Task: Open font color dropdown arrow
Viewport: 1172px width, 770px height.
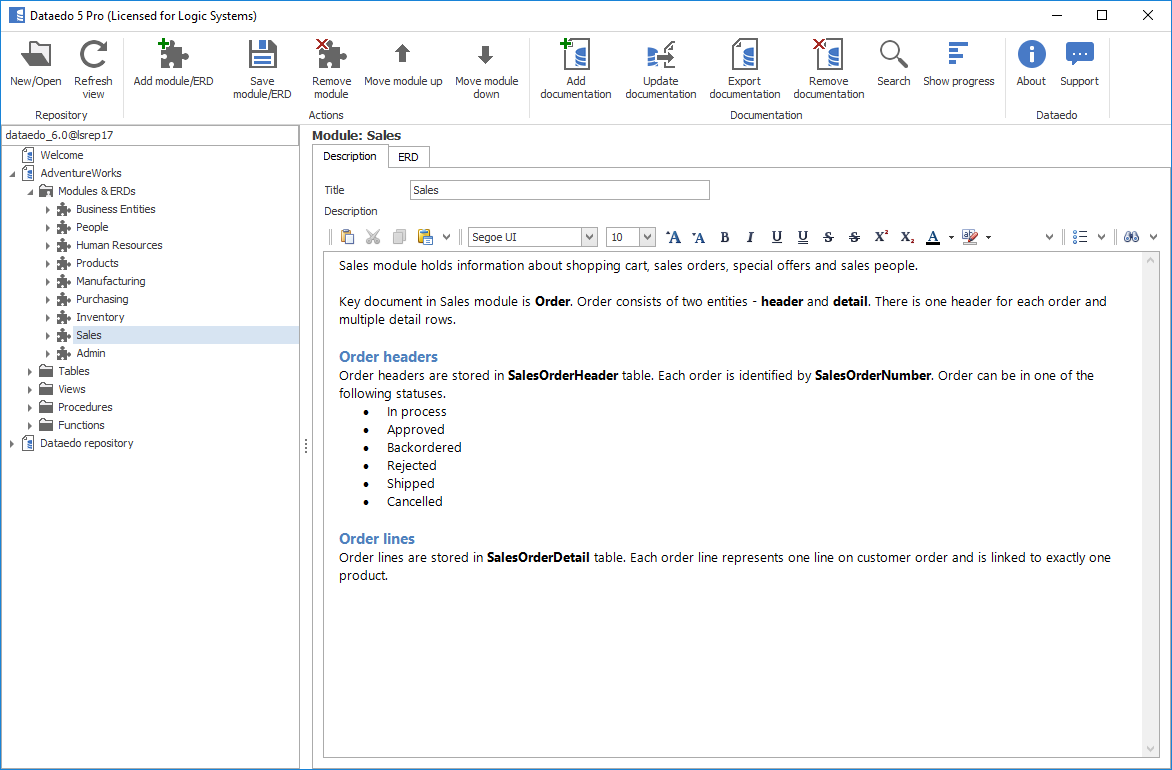Action: tap(951, 238)
